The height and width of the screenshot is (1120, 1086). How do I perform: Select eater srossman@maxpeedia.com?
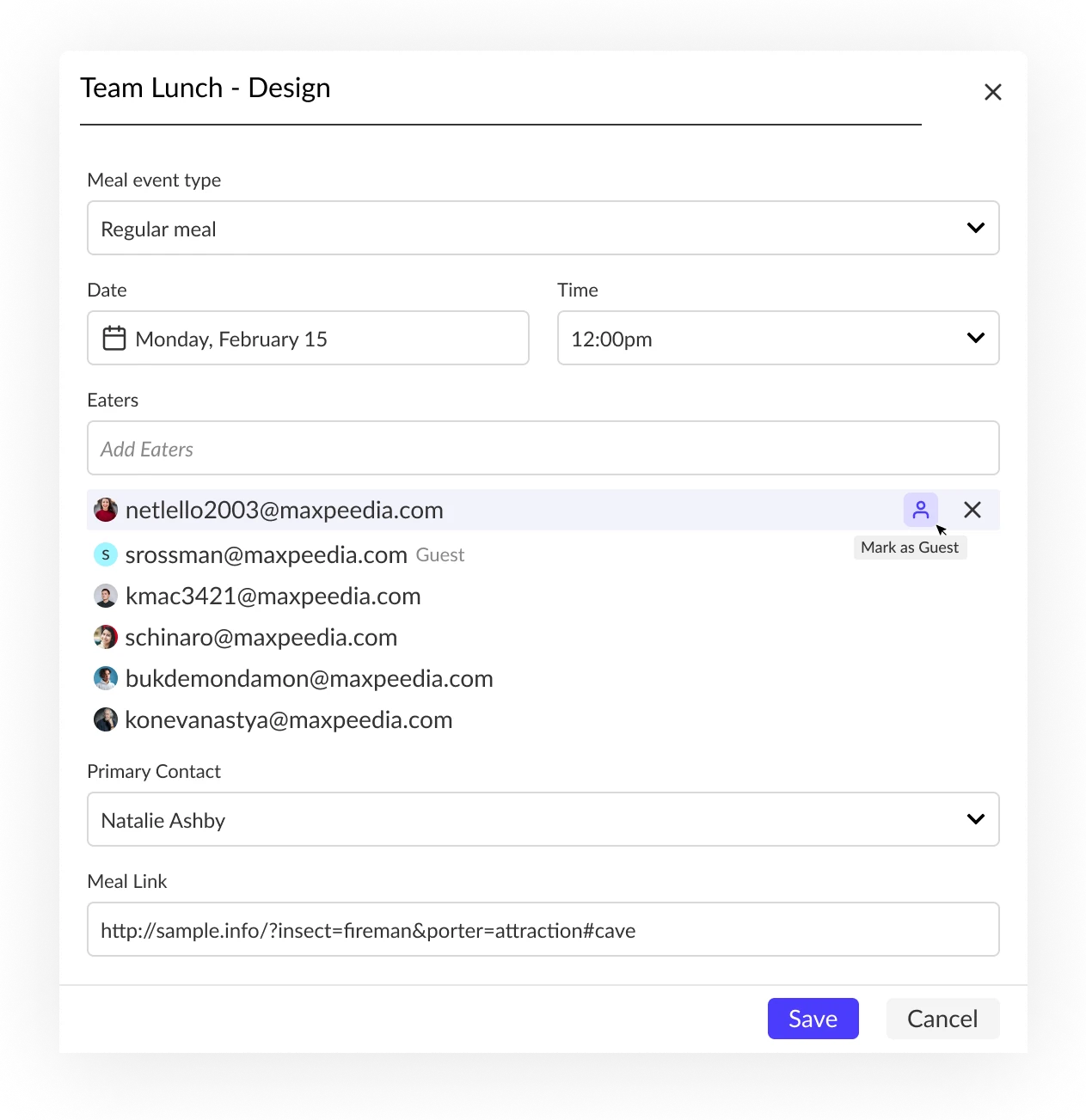[267, 554]
